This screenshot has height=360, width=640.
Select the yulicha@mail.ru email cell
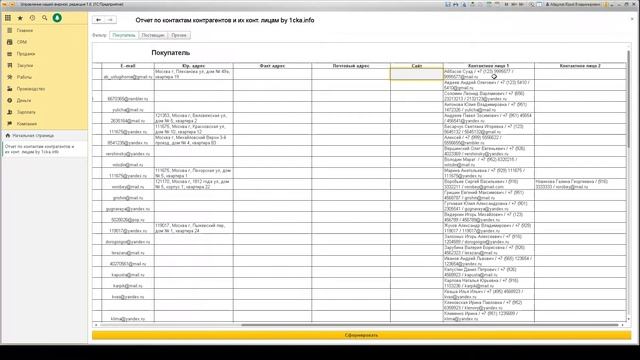coord(128,107)
